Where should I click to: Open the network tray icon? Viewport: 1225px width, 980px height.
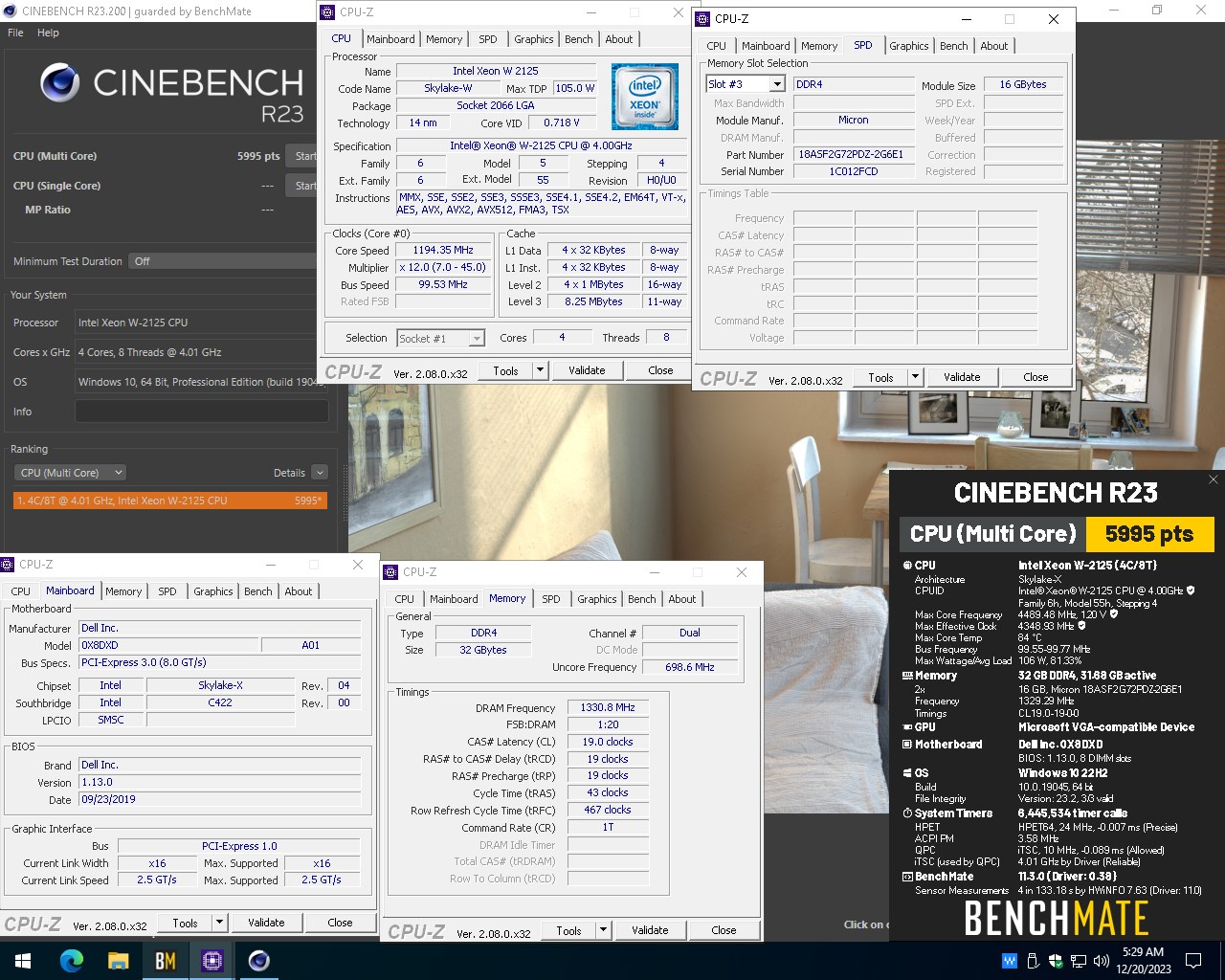[x=1079, y=961]
